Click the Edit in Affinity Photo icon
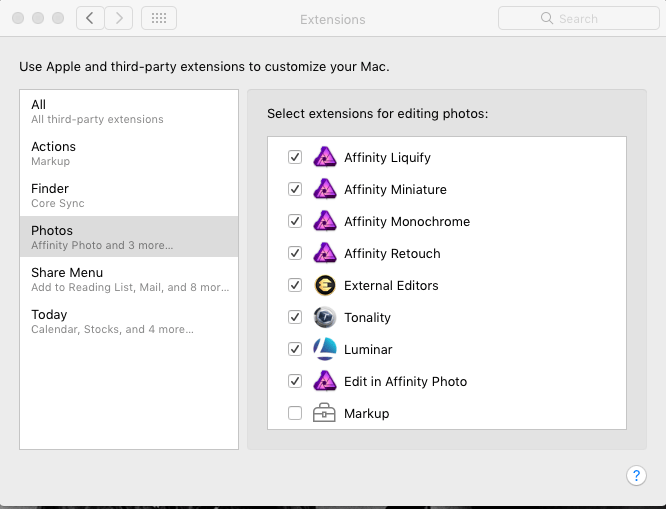 [324, 381]
